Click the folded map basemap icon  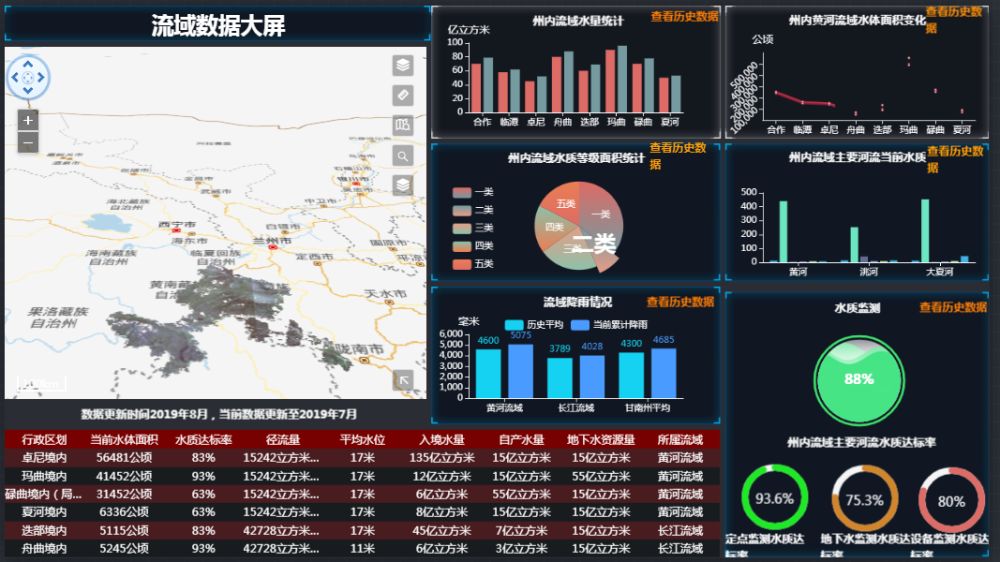(x=402, y=126)
